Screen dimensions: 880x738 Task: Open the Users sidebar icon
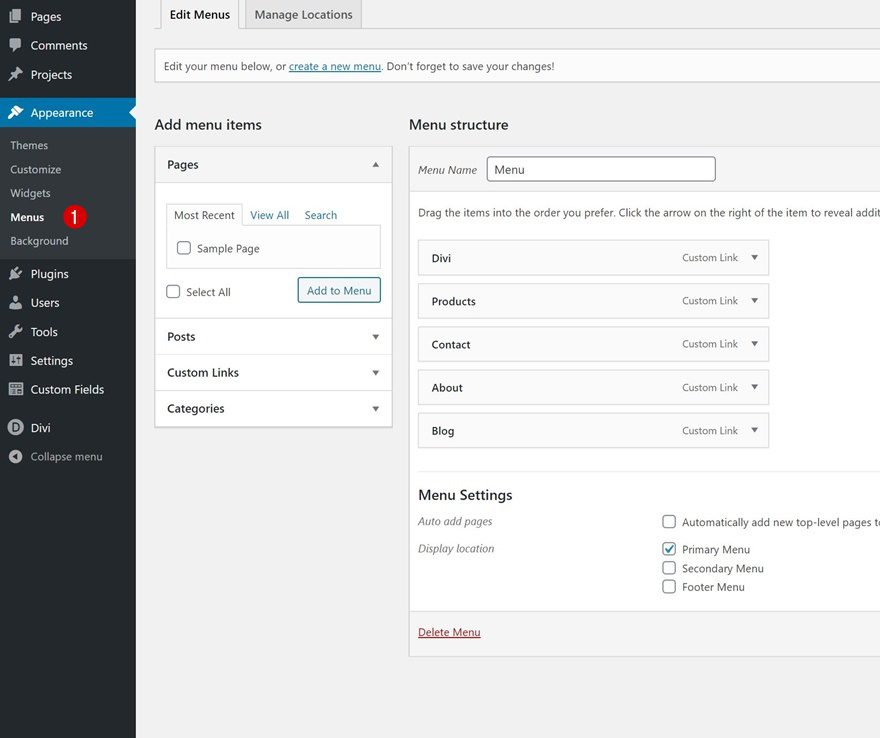[14, 302]
